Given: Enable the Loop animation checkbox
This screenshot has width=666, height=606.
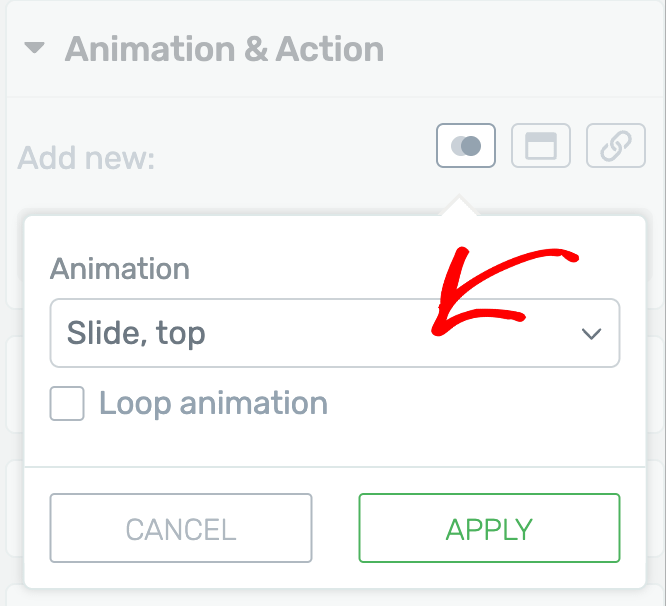Looking at the screenshot, I should (67, 403).
